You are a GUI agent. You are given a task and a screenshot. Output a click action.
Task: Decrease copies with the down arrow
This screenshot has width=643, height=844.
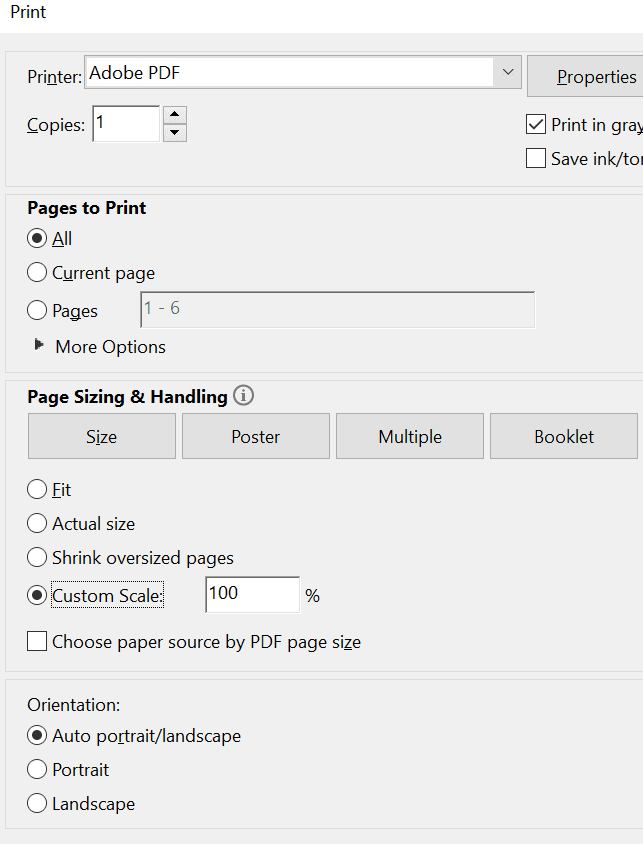pyautogui.click(x=175, y=132)
